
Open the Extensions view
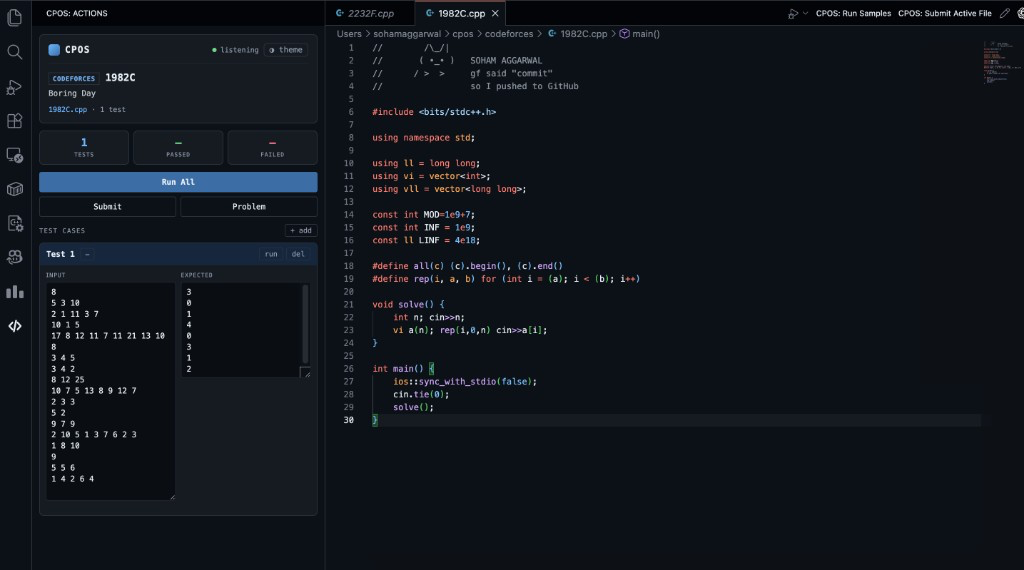tap(14, 121)
